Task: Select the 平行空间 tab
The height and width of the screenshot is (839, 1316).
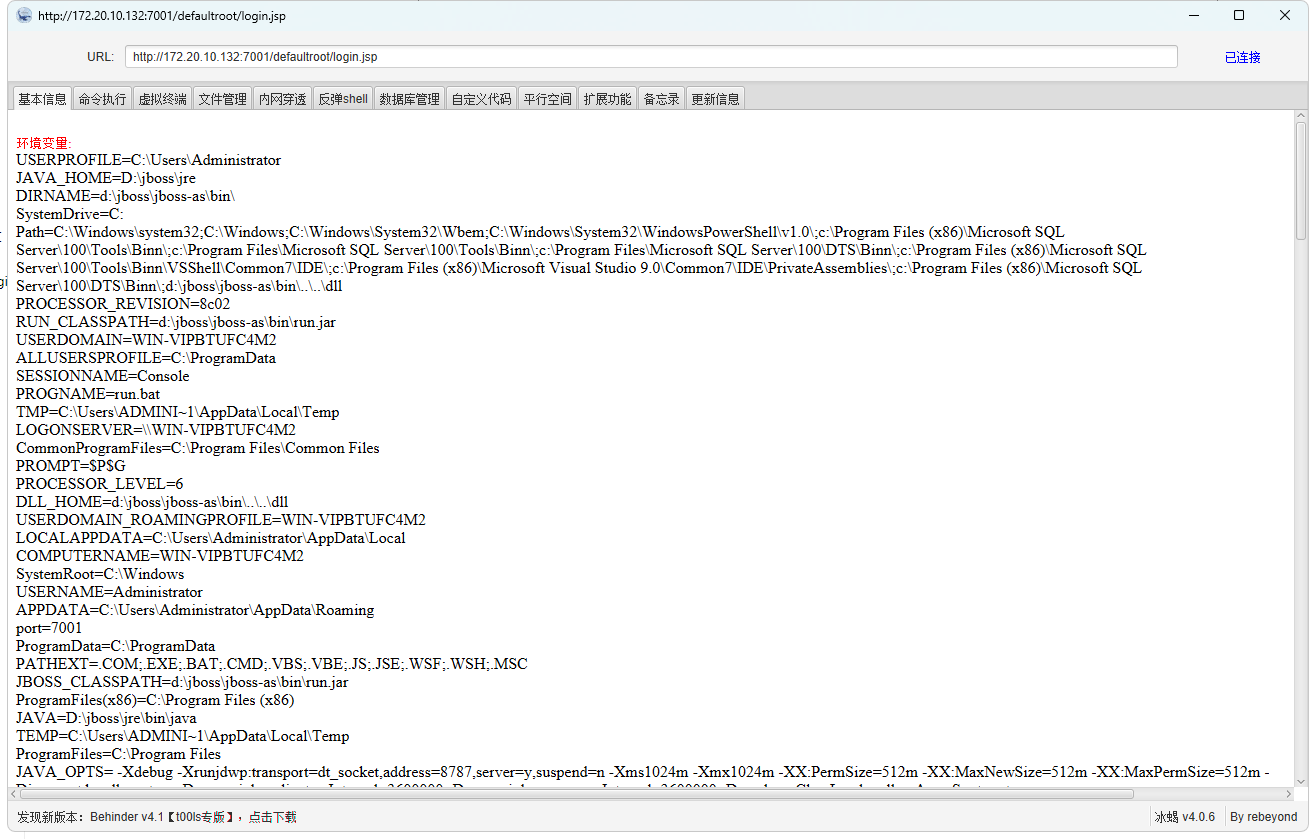Action: (x=547, y=99)
